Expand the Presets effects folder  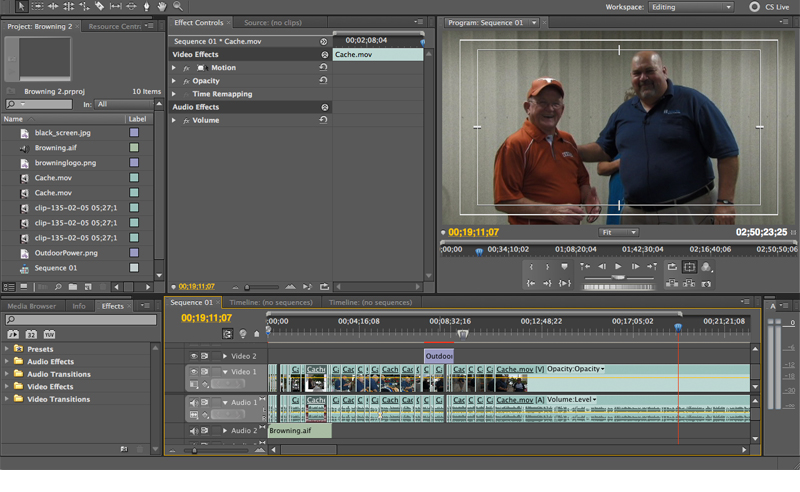pyautogui.click(x=7, y=349)
